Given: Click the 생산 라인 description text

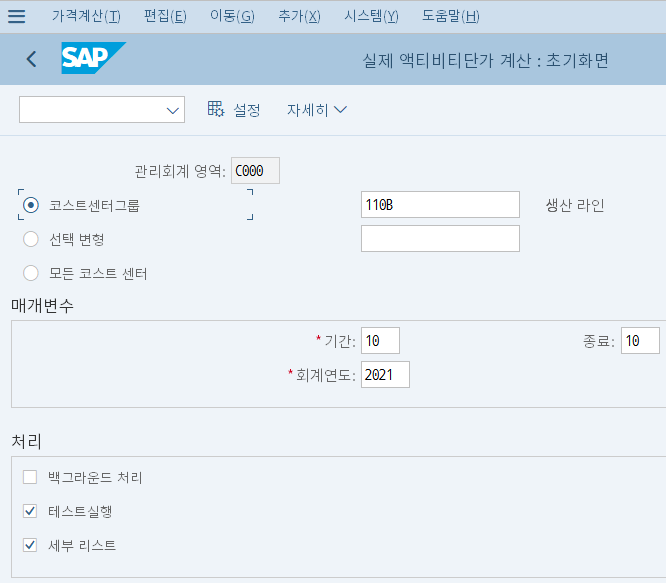Looking at the screenshot, I should pyautogui.click(x=575, y=205).
